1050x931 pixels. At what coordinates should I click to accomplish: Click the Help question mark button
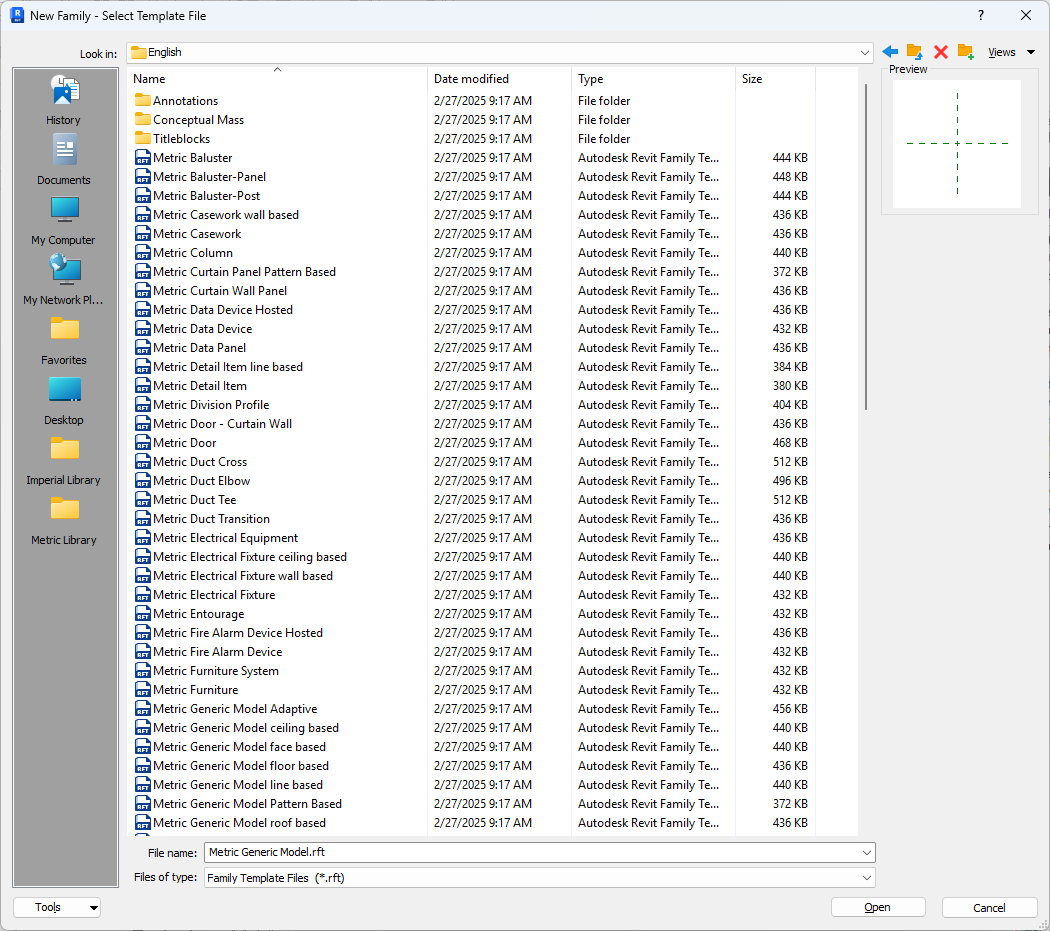click(x=980, y=15)
